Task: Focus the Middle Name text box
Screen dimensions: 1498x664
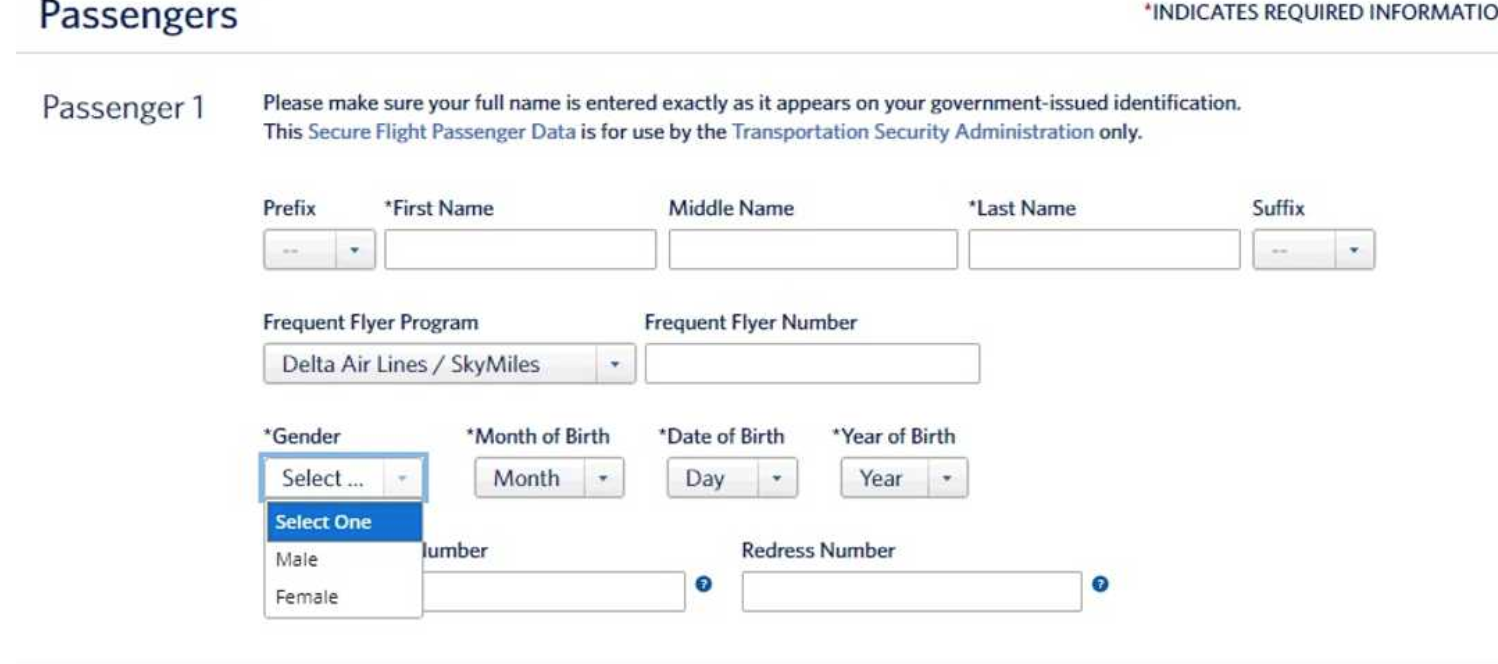Action: pos(812,250)
